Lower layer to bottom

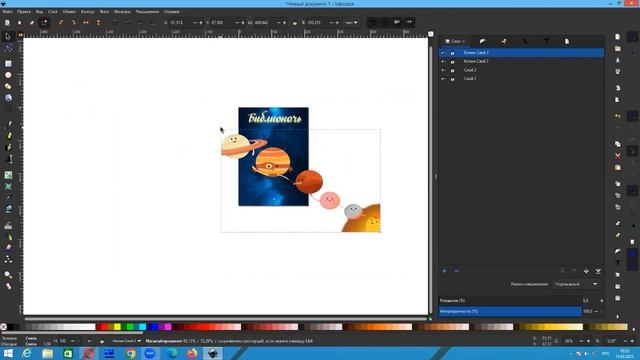(x=598, y=271)
